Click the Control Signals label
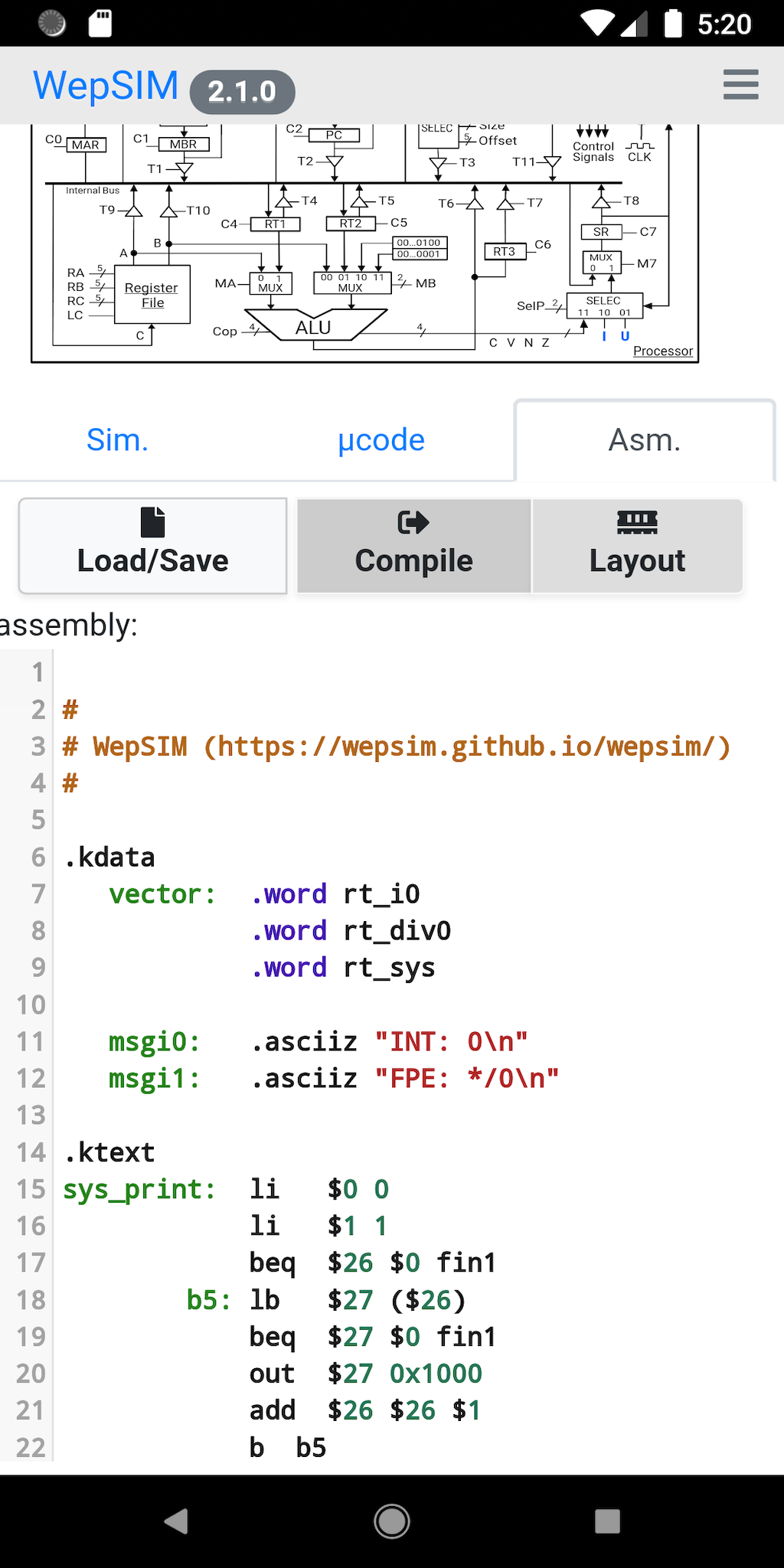 pos(593,151)
